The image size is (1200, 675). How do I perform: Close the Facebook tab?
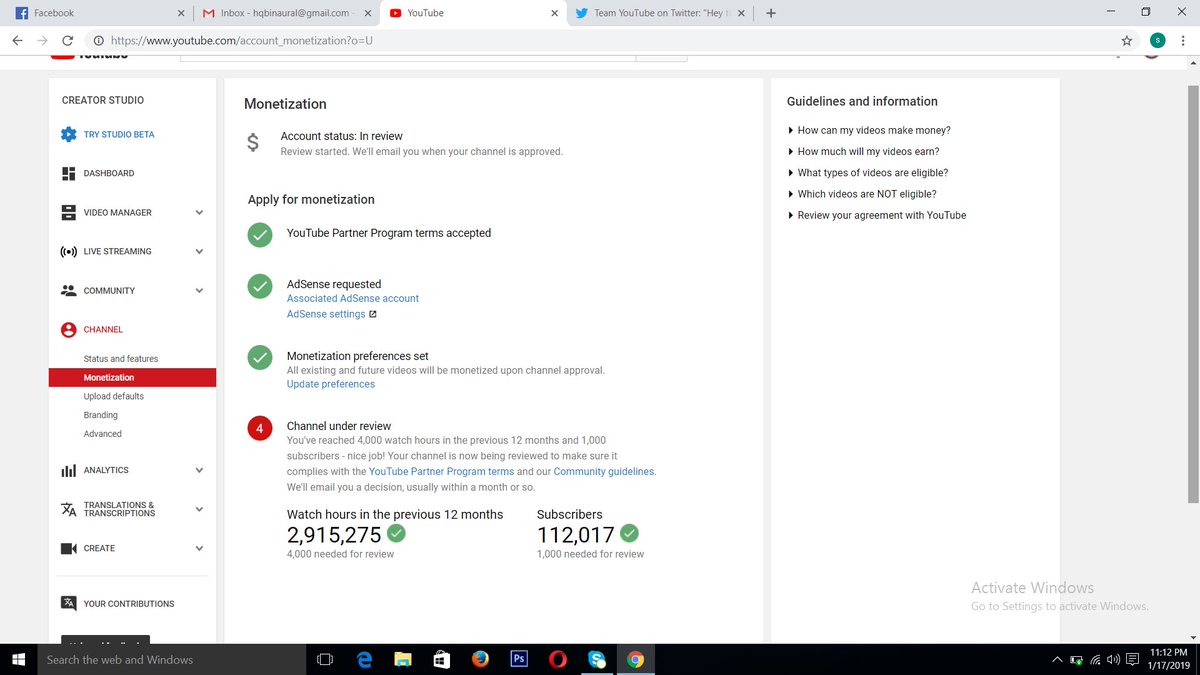click(x=180, y=13)
